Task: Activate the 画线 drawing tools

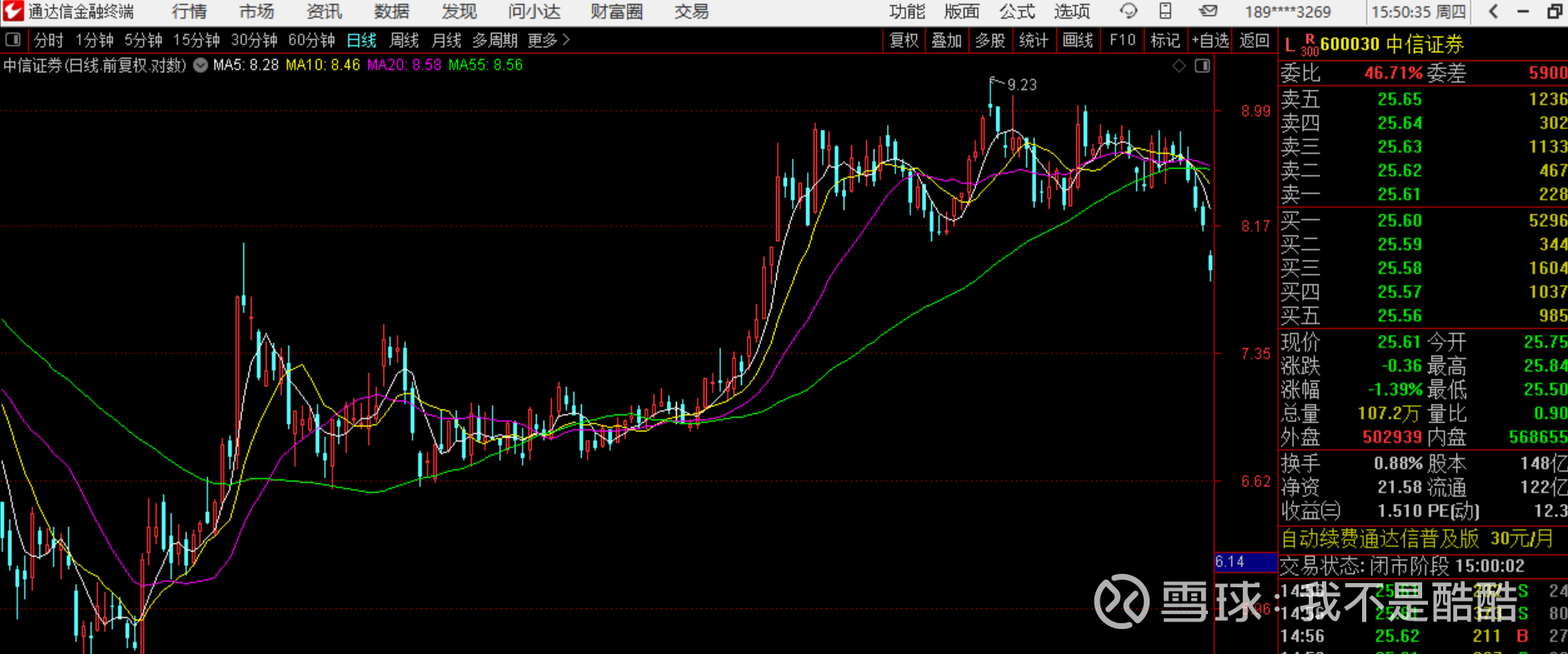Action: [x=1078, y=40]
